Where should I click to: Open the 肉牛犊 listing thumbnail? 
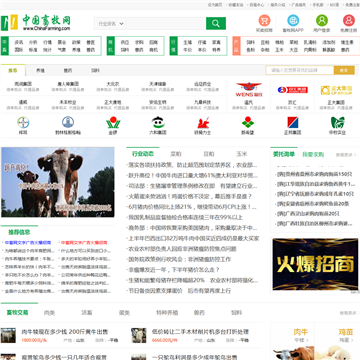coord(8,335)
